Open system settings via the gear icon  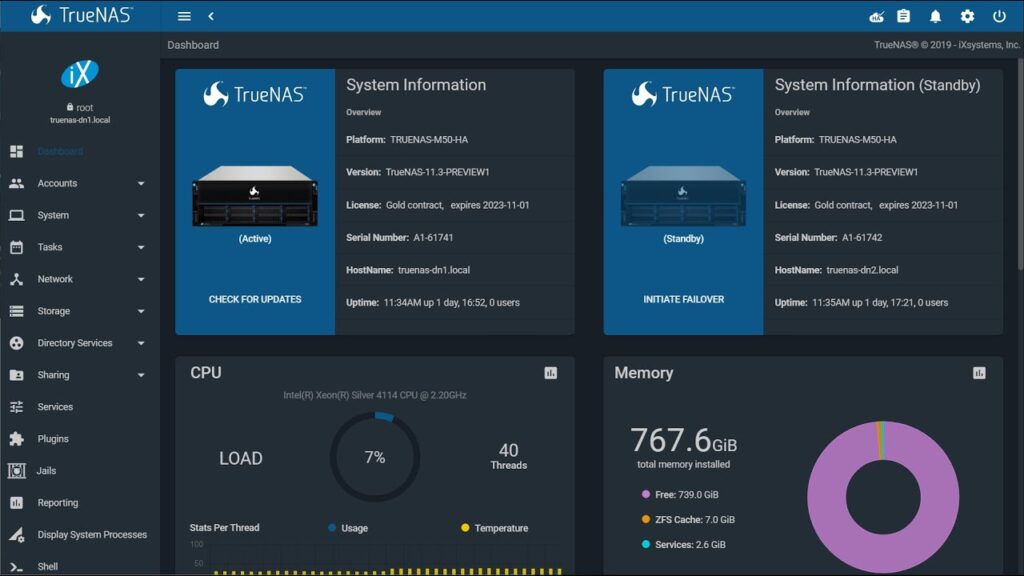coord(965,16)
